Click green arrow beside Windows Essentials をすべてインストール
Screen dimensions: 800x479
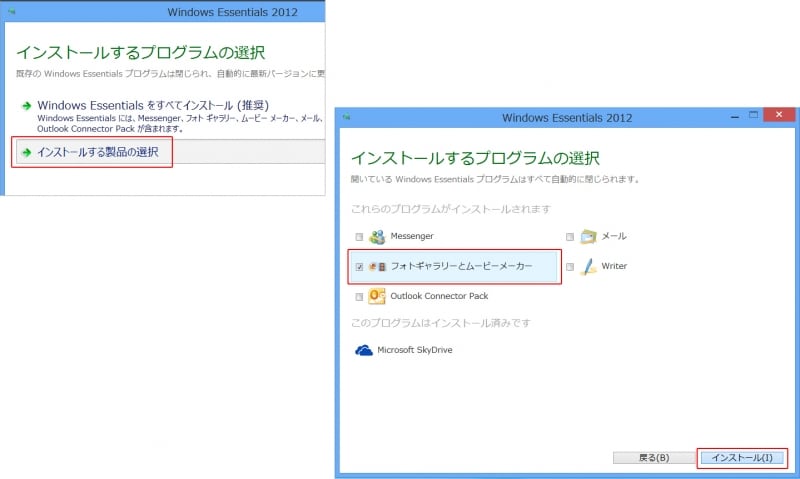coord(25,106)
